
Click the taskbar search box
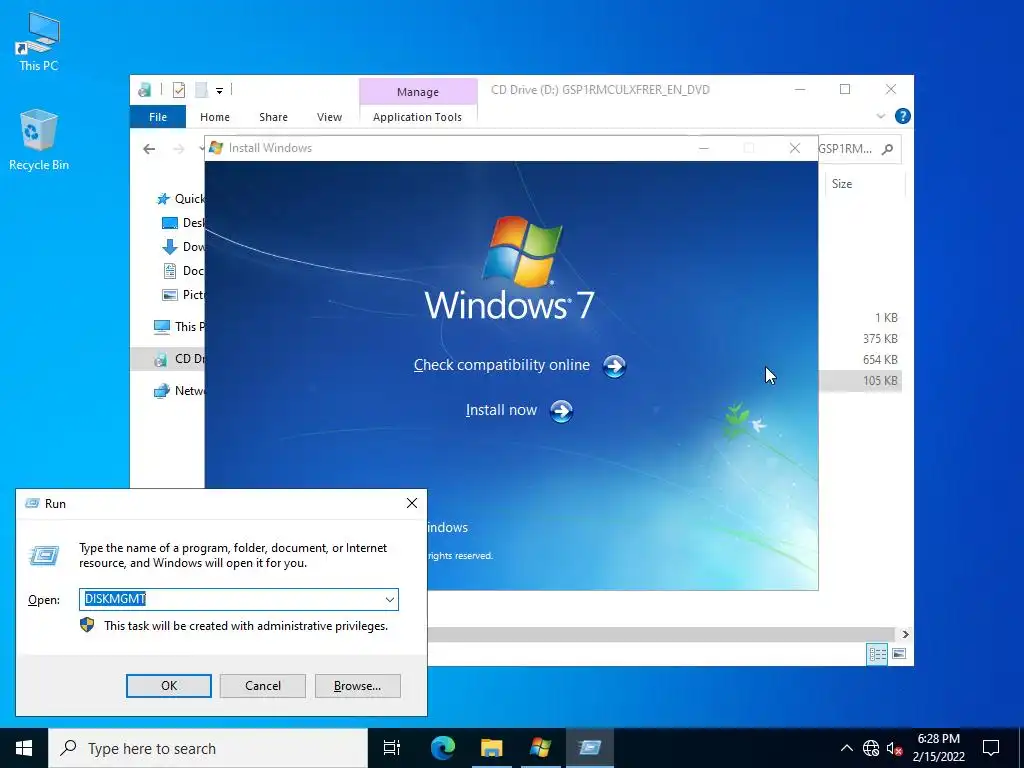[x=208, y=748]
